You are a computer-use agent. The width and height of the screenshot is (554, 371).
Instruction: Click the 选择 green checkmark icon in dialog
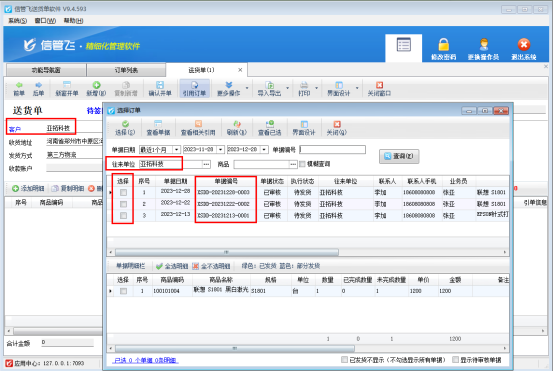[x=125, y=124]
